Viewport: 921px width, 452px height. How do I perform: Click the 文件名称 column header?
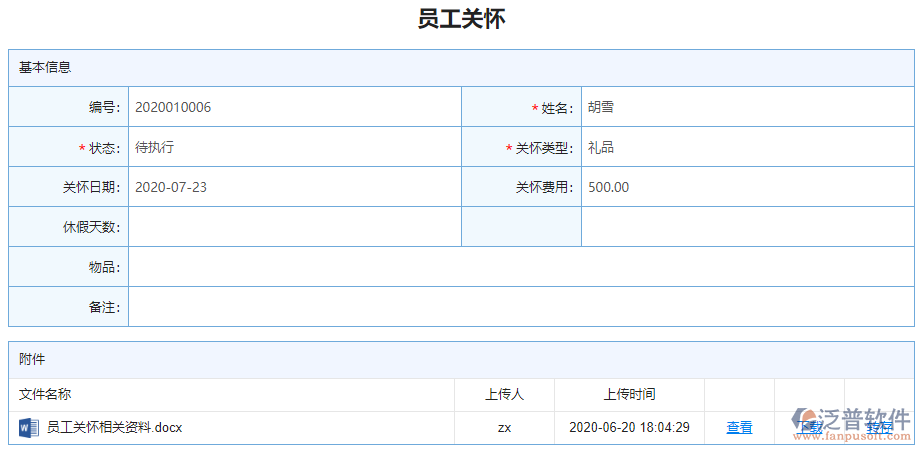[45, 395]
